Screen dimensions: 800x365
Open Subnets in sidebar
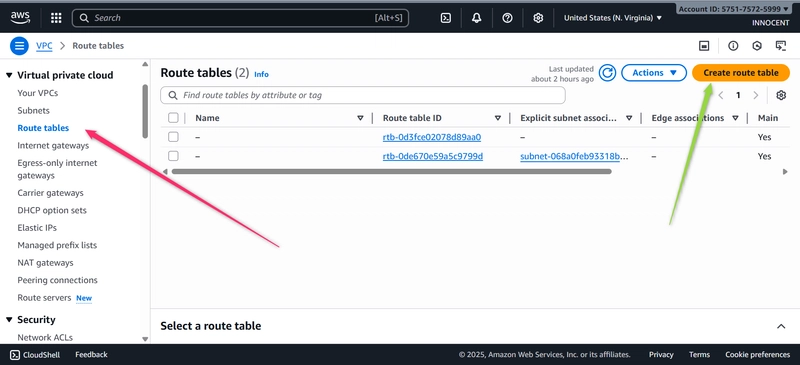click(34, 110)
